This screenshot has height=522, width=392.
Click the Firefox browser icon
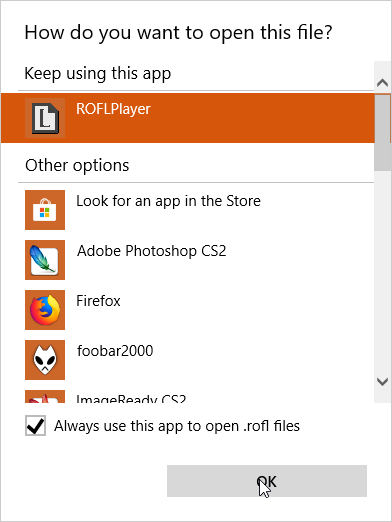tap(45, 310)
